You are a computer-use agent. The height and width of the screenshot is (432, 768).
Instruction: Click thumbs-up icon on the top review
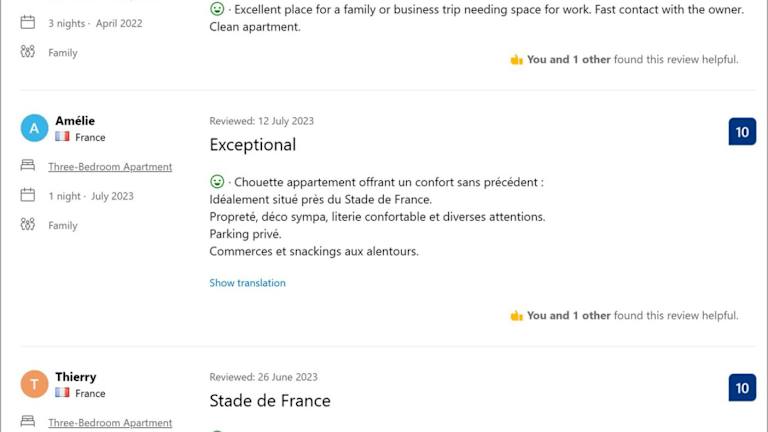click(x=516, y=59)
